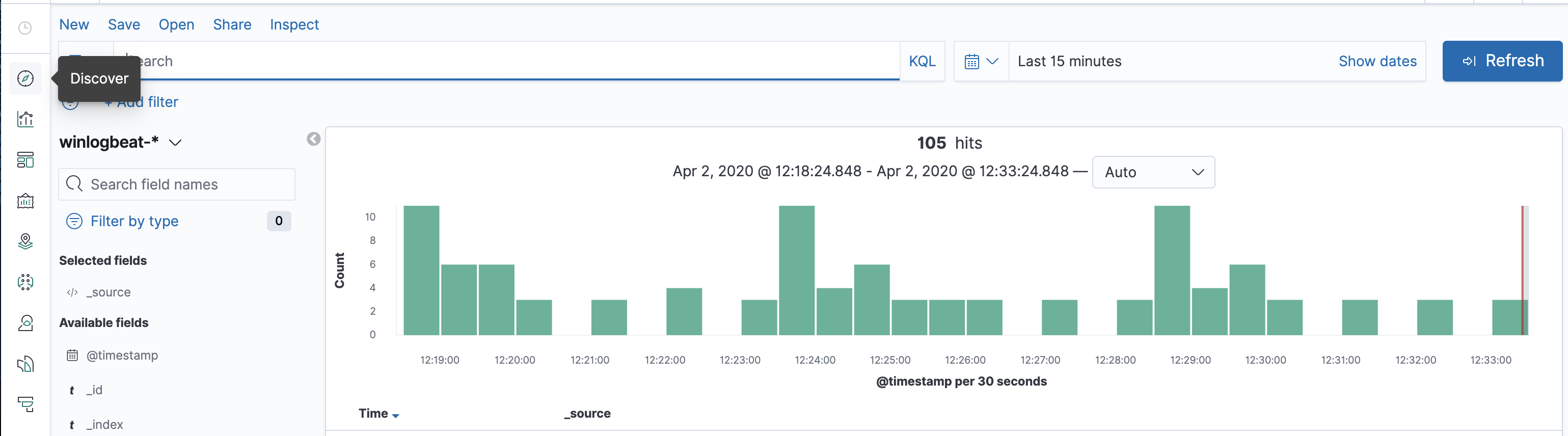Click the _source column header
The height and width of the screenshot is (436, 1568).
coord(587,414)
